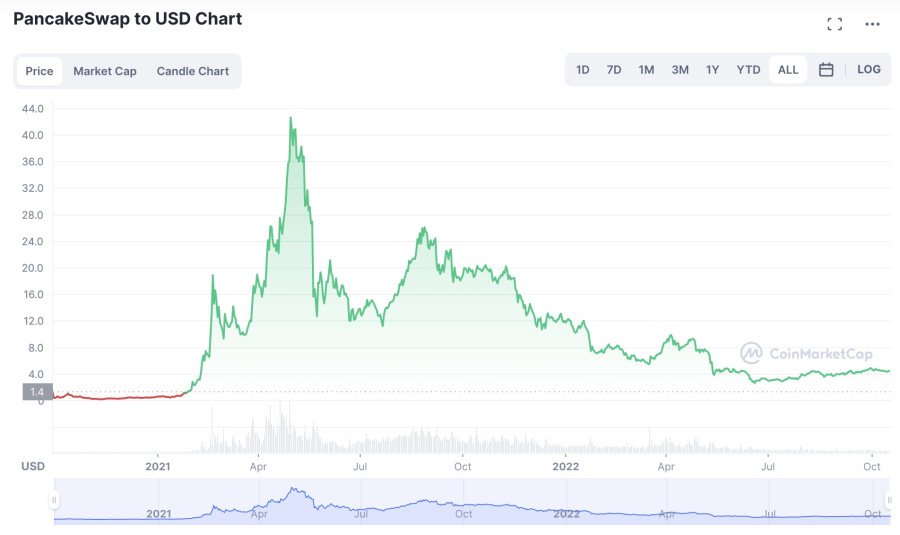Image resolution: width=900 pixels, height=535 pixels.
Task: Open the three-dot more options menu
Action: click(x=873, y=24)
